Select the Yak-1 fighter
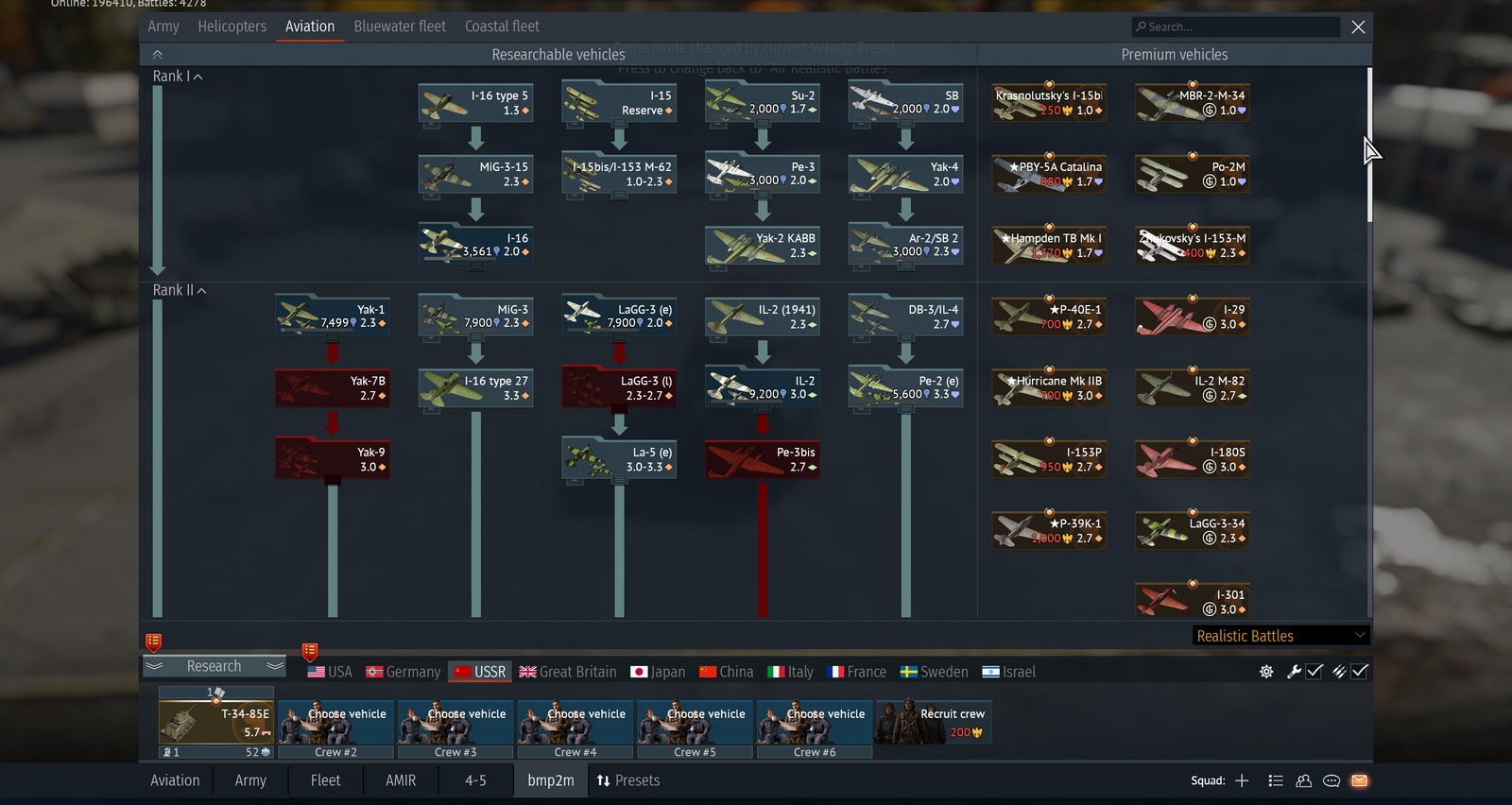1512x805 pixels. pos(333,317)
